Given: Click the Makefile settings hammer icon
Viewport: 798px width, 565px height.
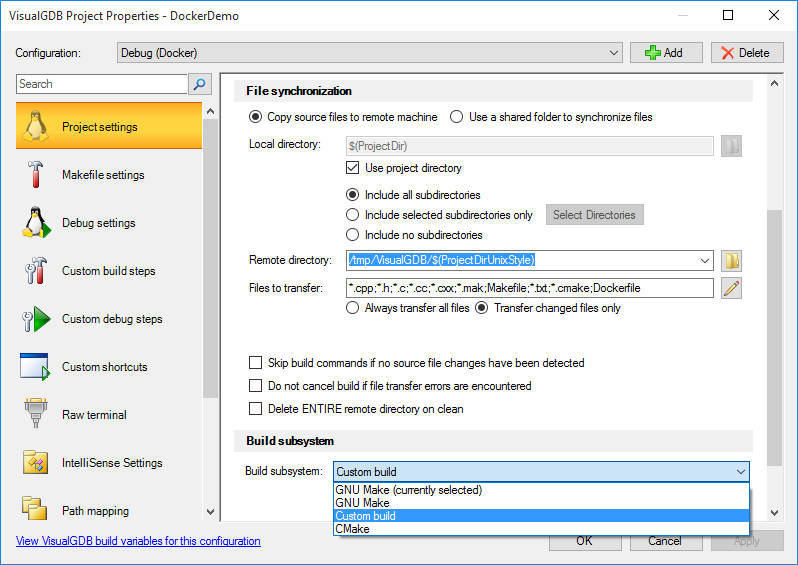Looking at the screenshot, I should click(x=35, y=175).
